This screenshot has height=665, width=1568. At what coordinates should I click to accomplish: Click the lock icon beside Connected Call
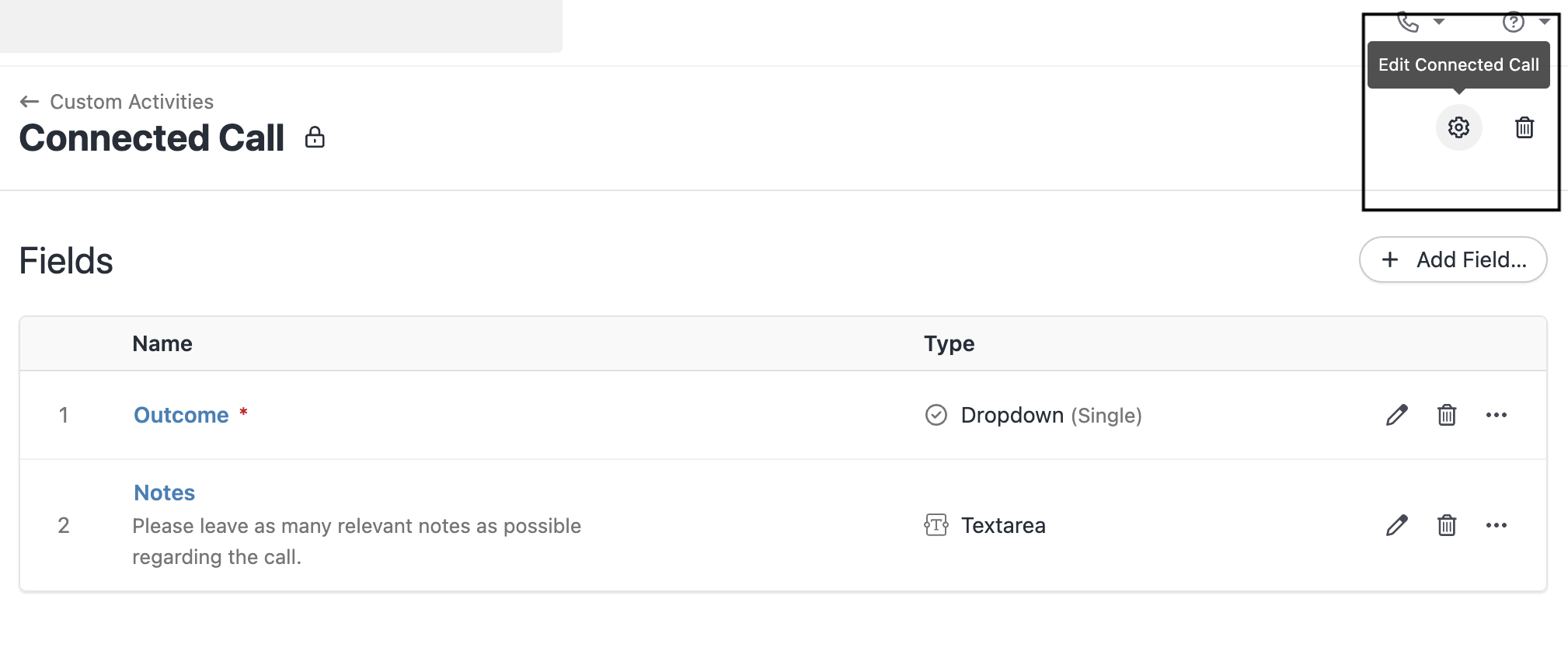pos(315,138)
